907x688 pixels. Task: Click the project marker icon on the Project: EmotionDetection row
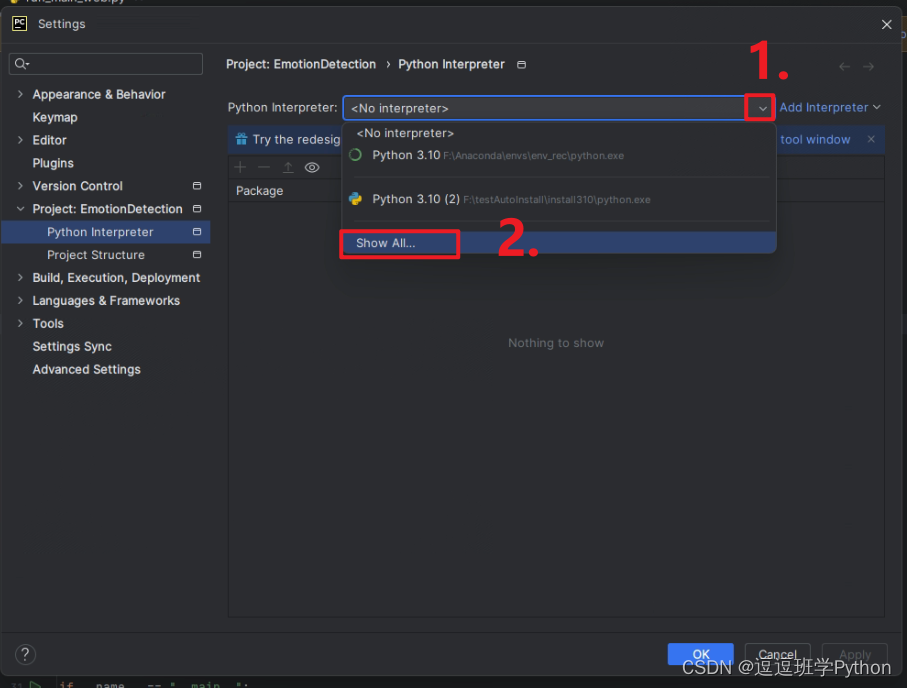[x=197, y=209]
